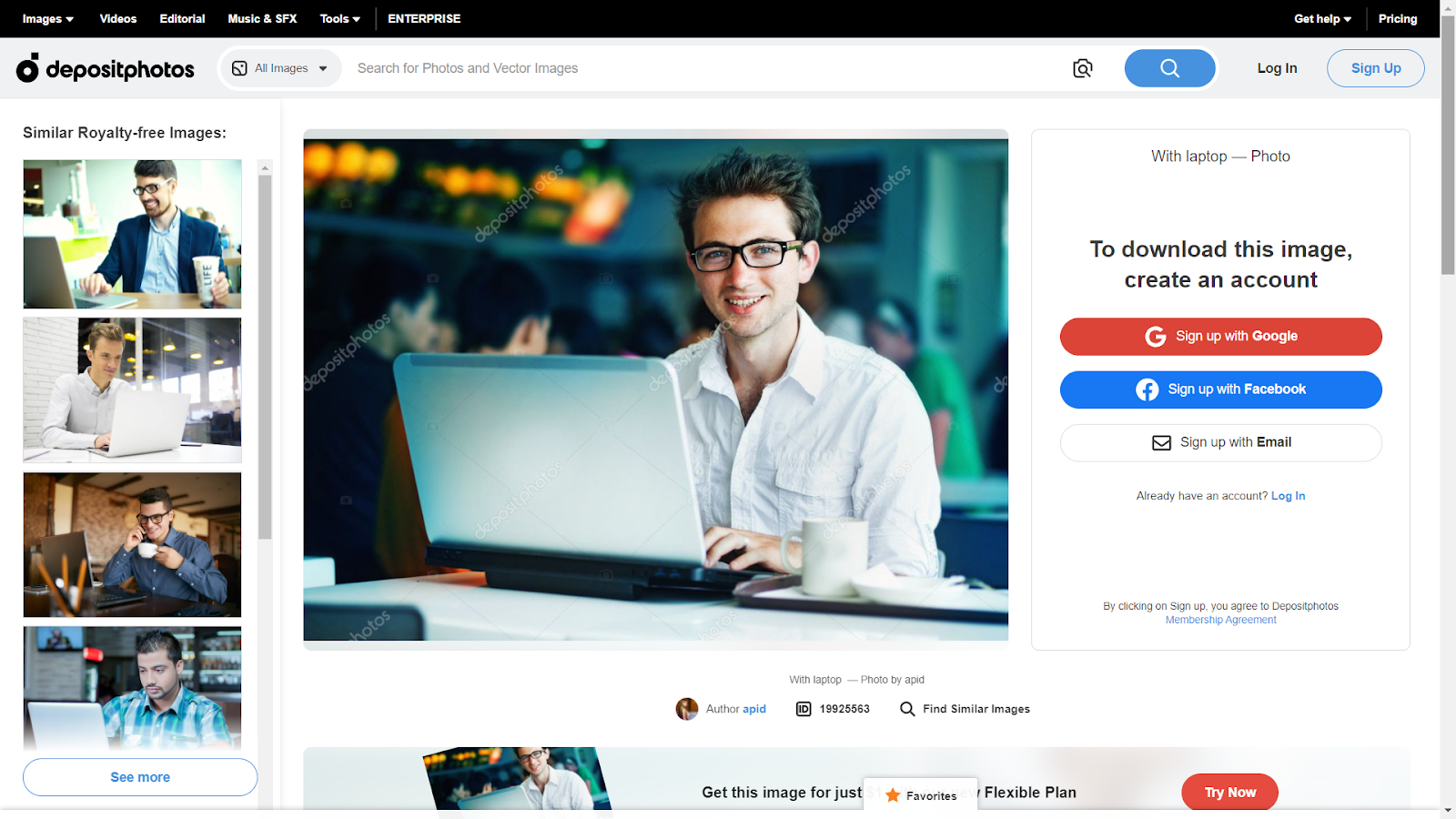Open author apid profile link
The width and height of the screenshot is (1456, 819).
754,709
